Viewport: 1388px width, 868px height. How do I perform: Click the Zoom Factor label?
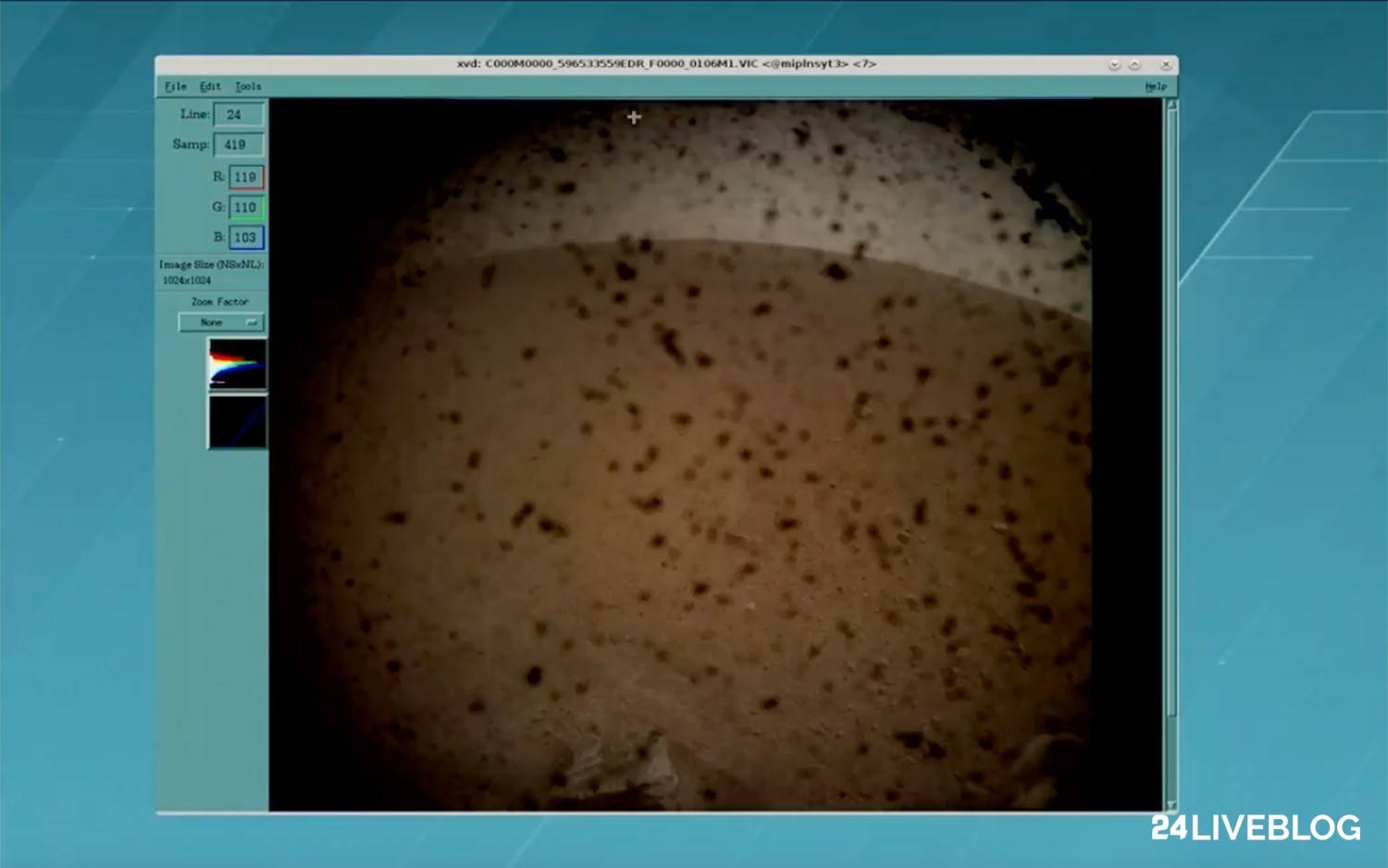pos(220,302)
